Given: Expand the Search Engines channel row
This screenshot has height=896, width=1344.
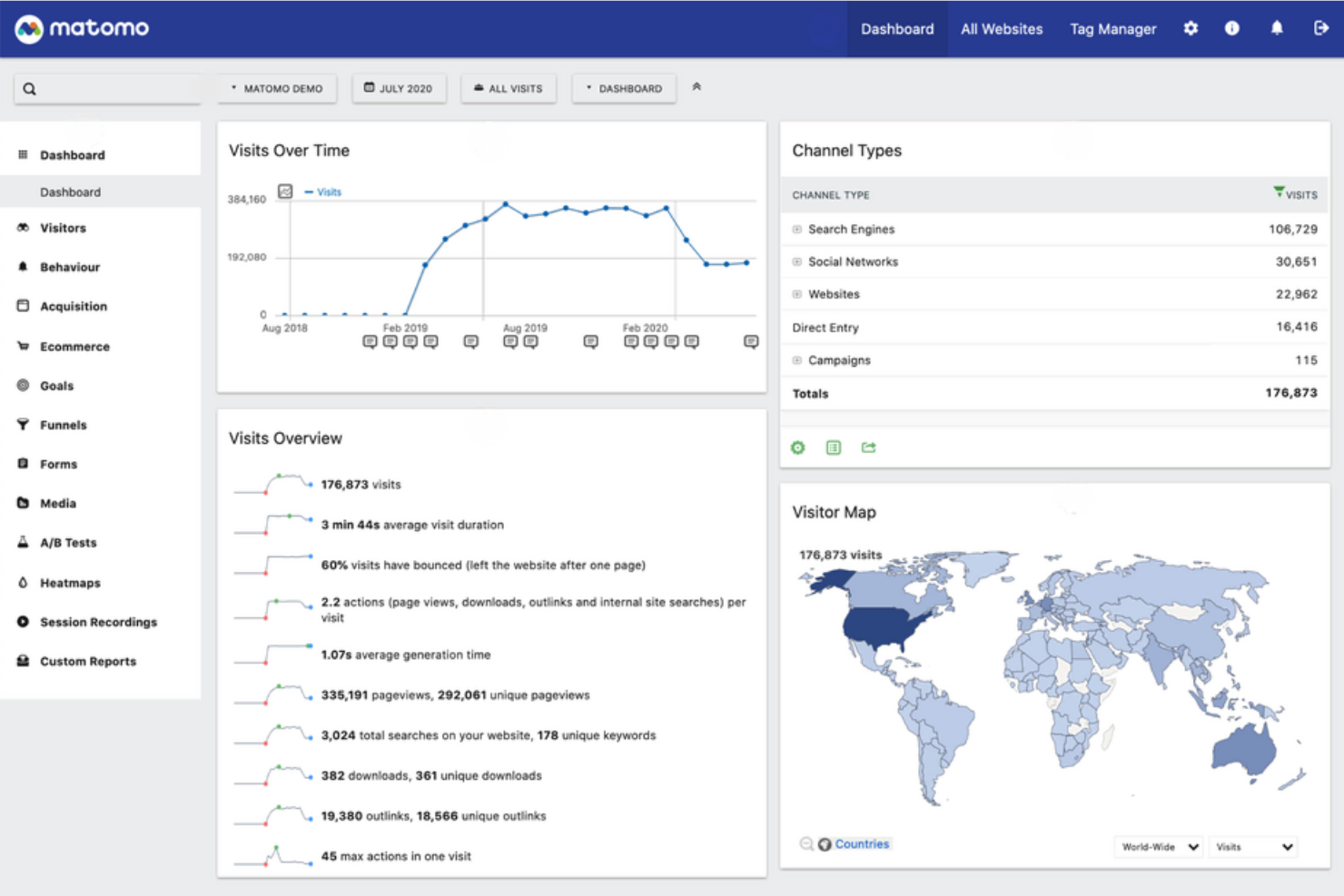Looking at the screenshot, I should tap(796, 229).
